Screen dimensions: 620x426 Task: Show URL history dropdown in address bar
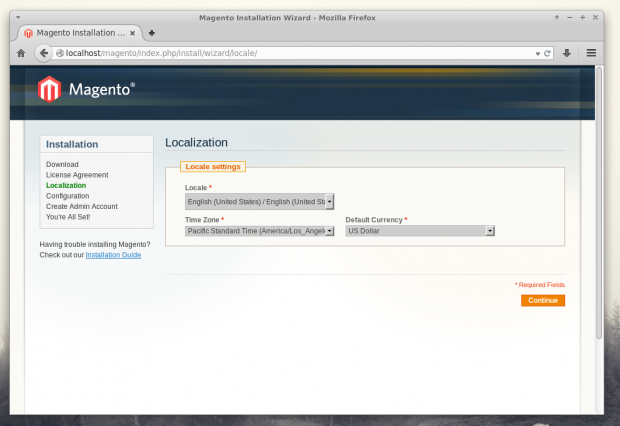[x=537, y=53]
